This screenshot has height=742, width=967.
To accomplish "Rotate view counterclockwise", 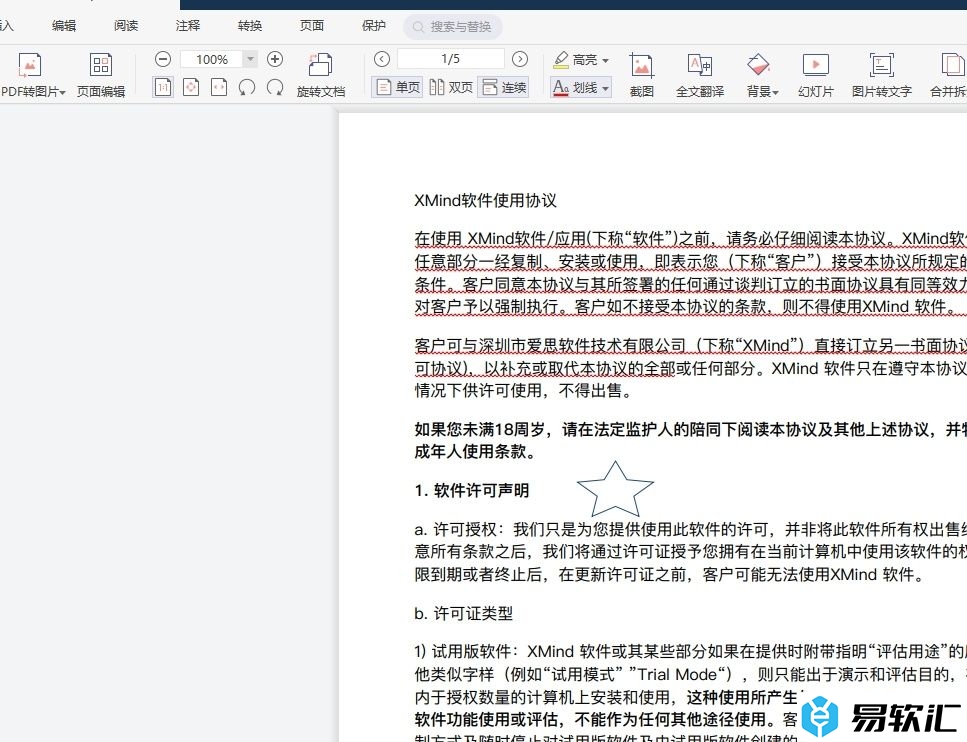I will click(247, 88).
